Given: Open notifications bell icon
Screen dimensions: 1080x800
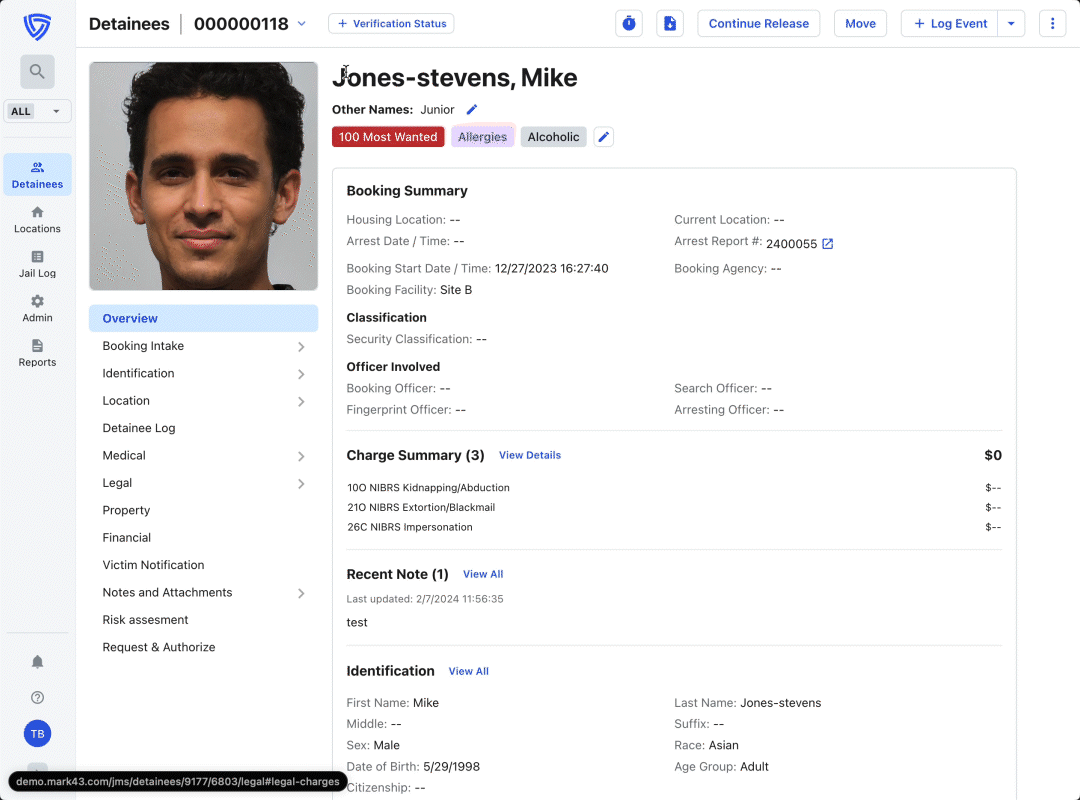Looking at the screenshot, I should click(x=37, y=662).
